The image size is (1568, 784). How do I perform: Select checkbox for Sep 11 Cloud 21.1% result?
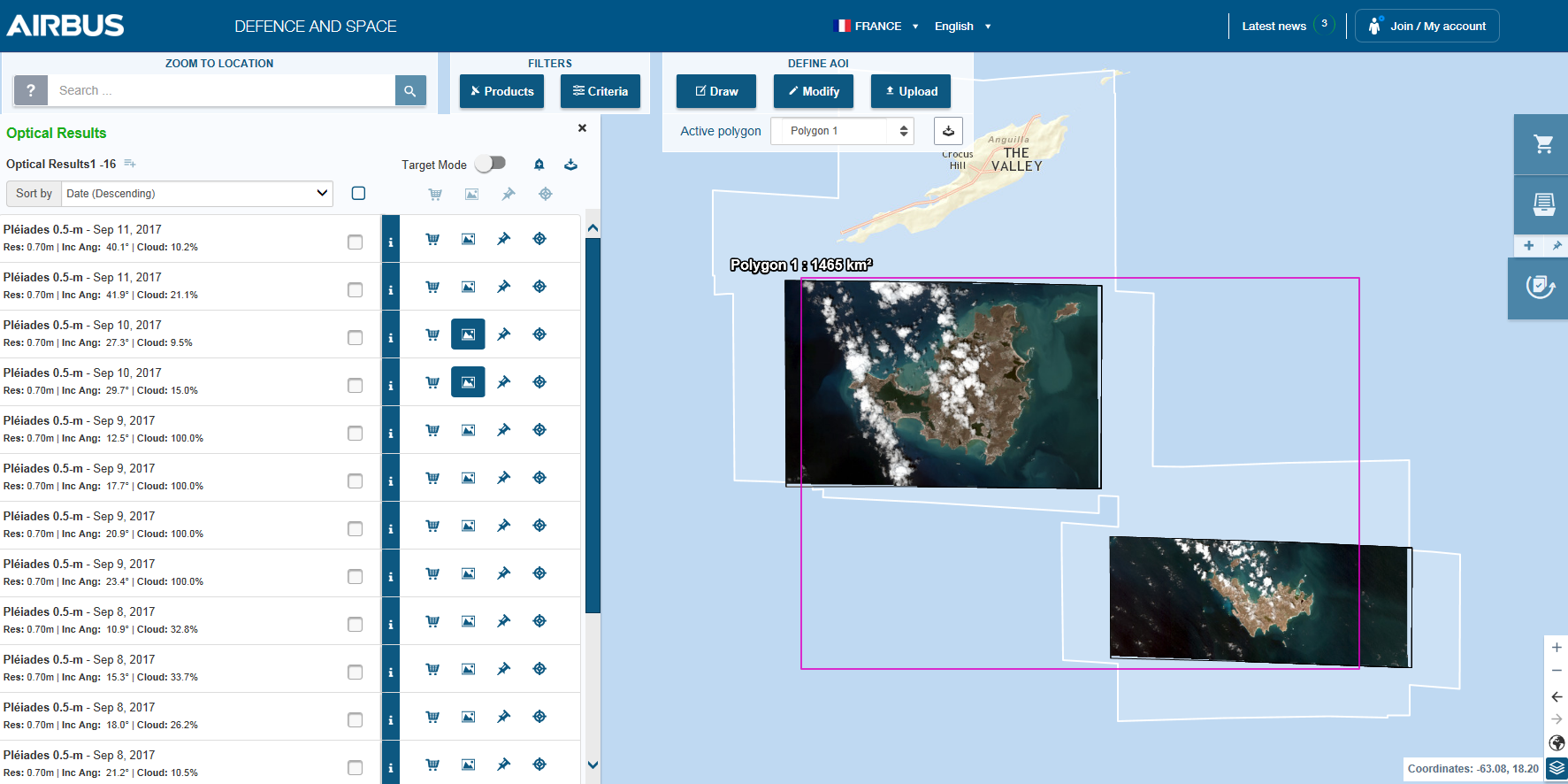click(x=355, y=289)
